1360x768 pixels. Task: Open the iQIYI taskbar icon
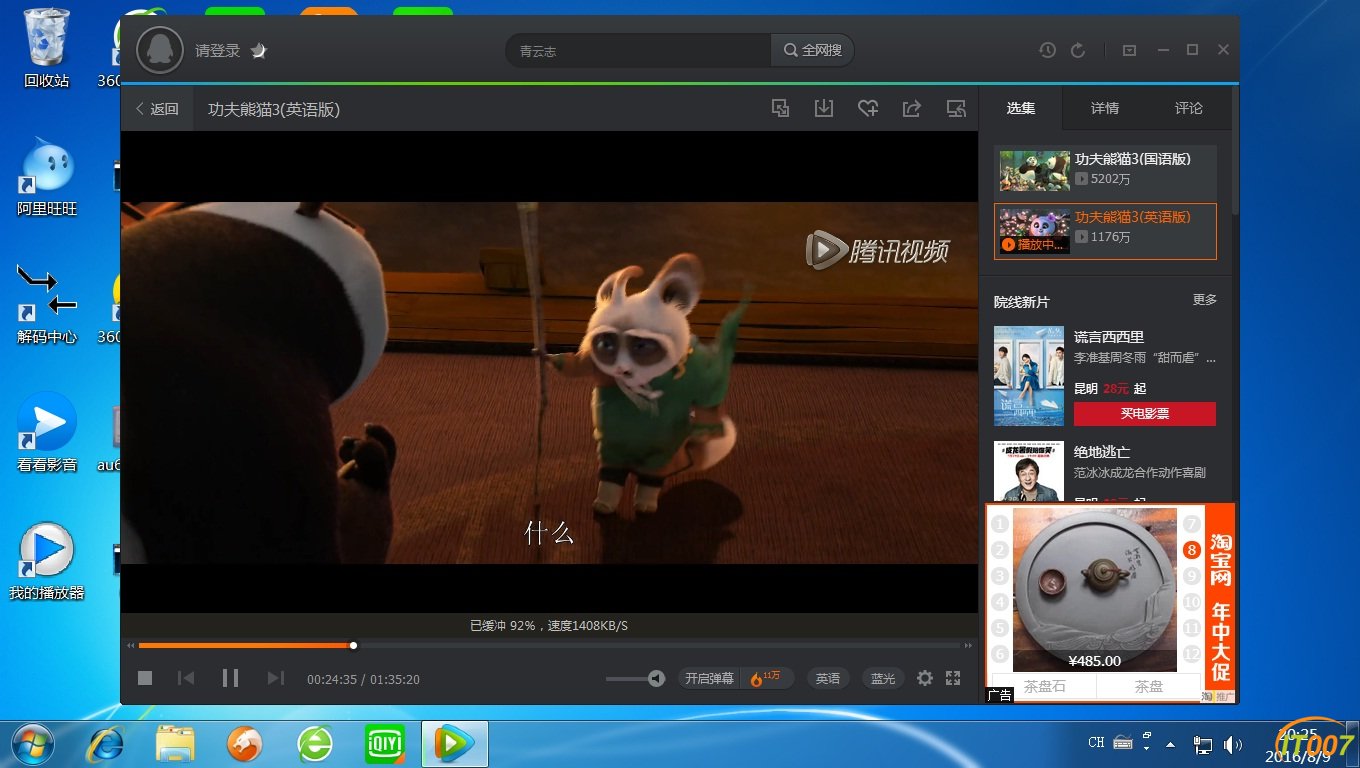point(385,743)
